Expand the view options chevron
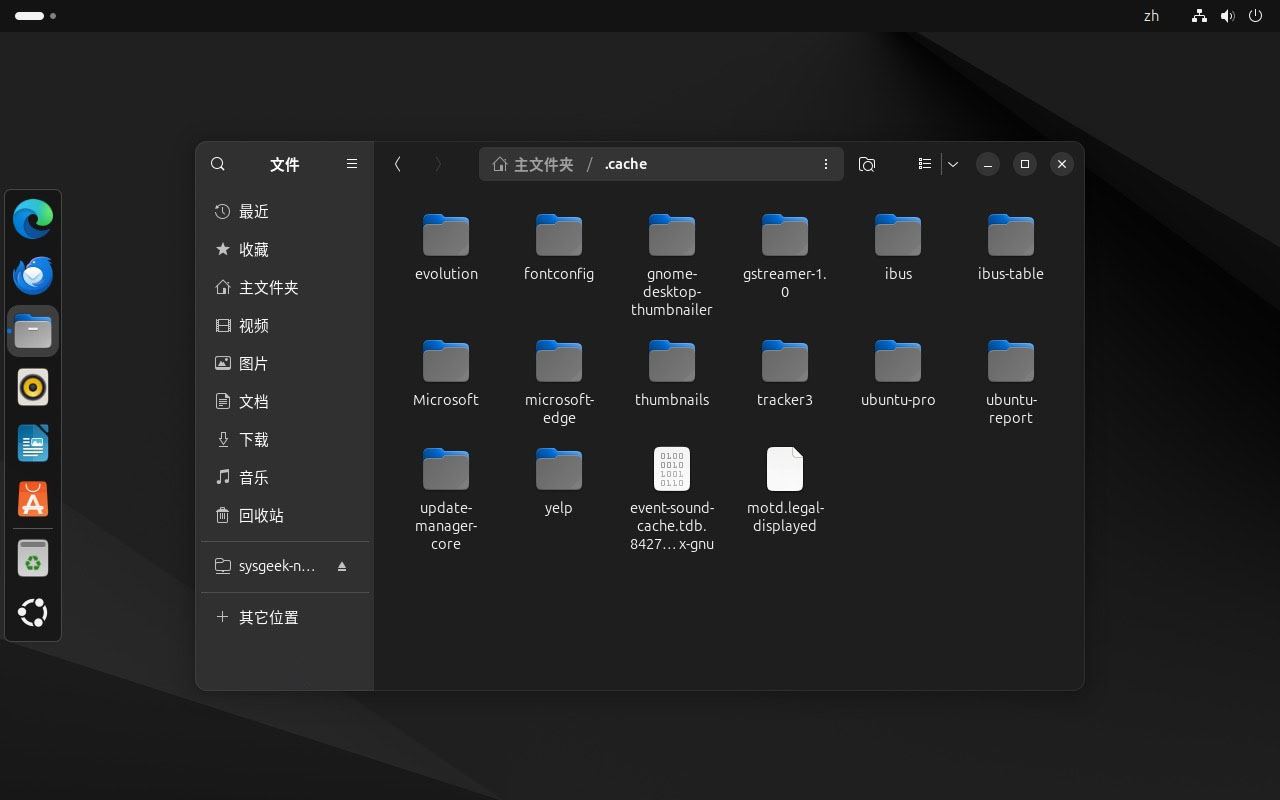The image size is (1280, 800). (x=952, y=164)
